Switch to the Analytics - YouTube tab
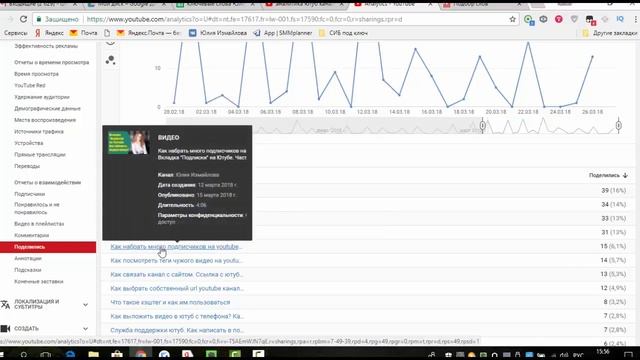640x360 pixels. pos(390,4)
